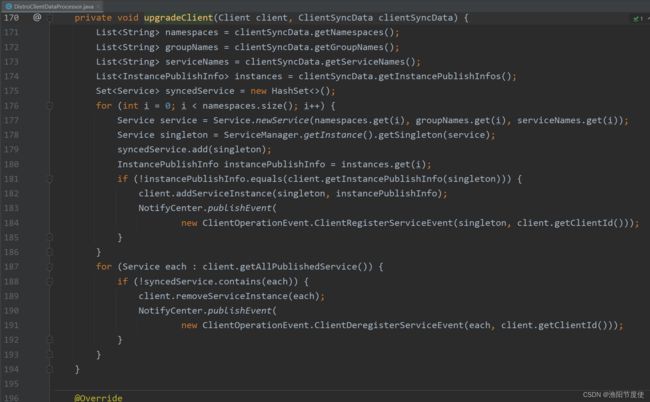Click ClientDeregisterServiceEvent on line 191
Viewport: 650px width, 402px height.
389,325
